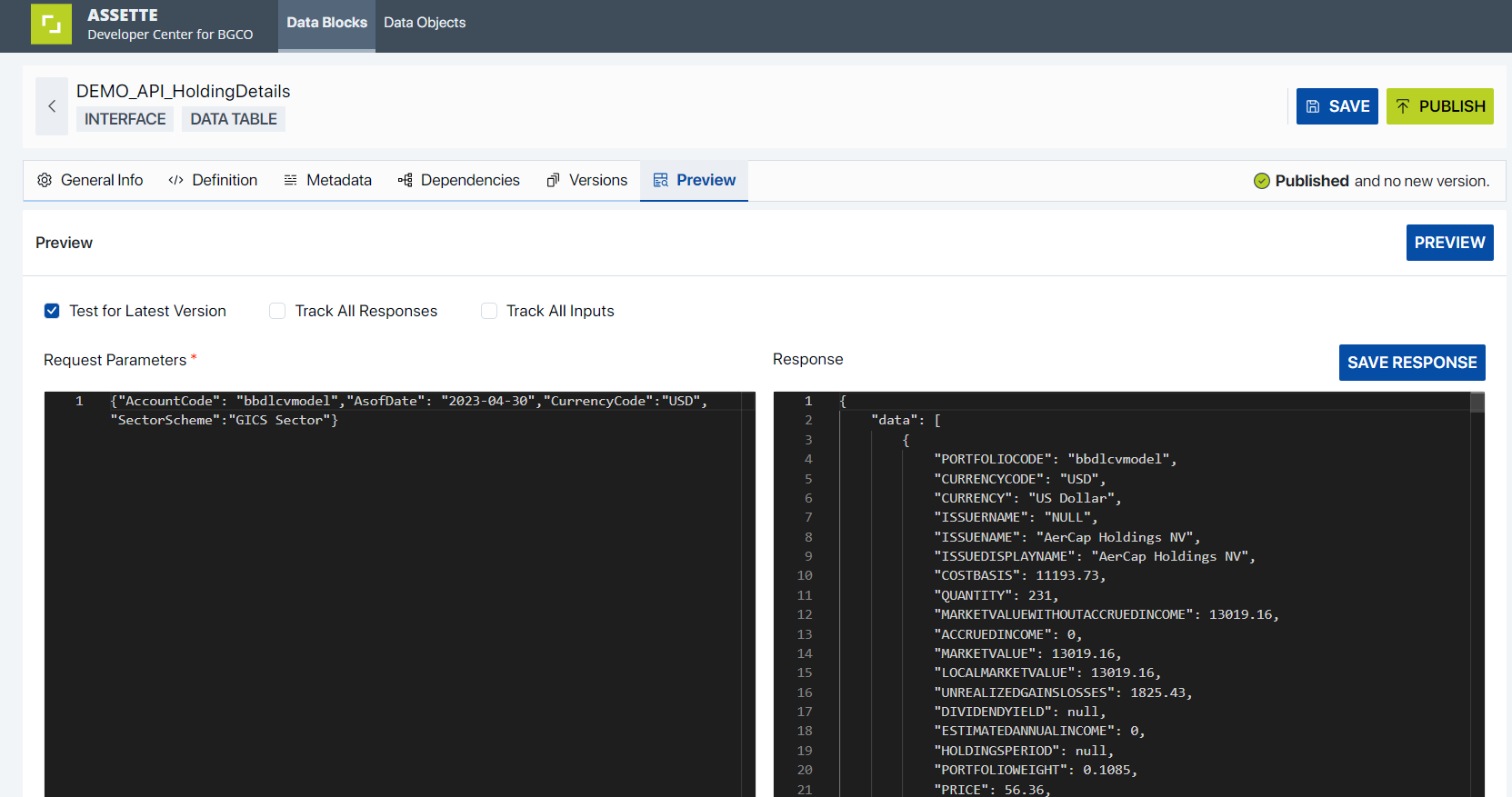Click the "UNREALIZEDGAINSLOSSES": 1825.43 line
The image size is (1512, 797).
coord(1063,692)
